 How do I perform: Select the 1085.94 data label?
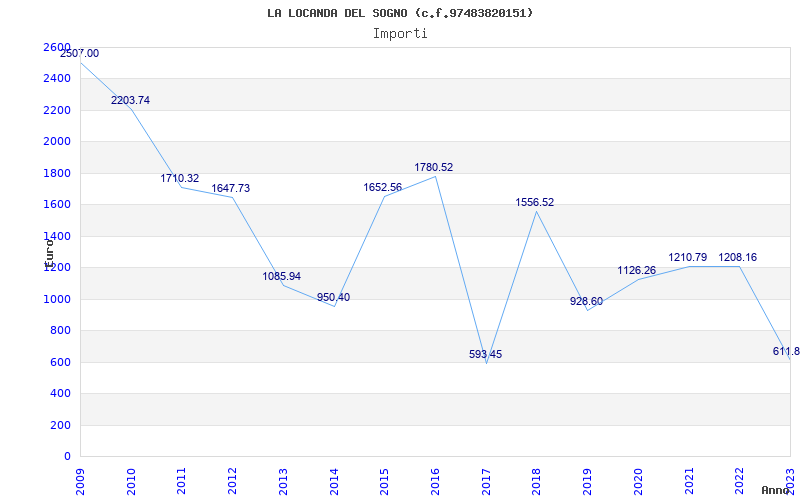(x=282, y=277)
